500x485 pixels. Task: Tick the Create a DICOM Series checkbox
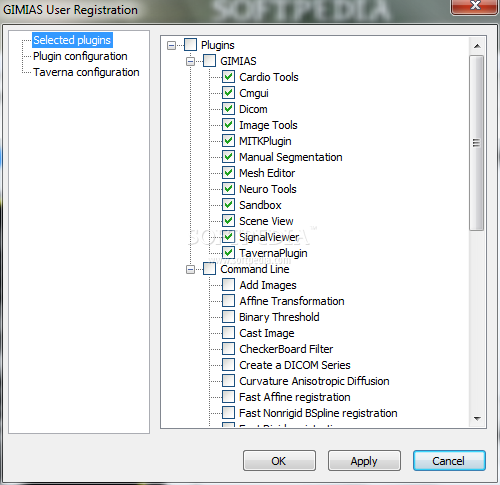(228, 365)
